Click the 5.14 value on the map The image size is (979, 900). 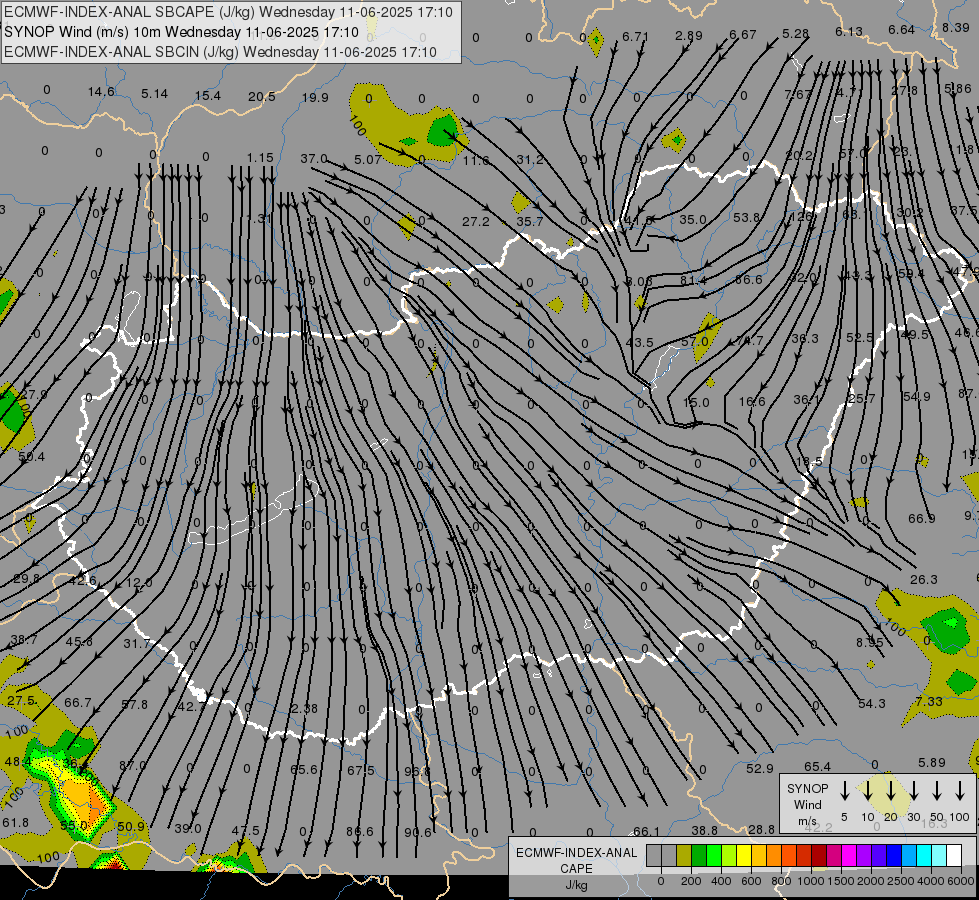pyautogui.click(x=154, y=94)
